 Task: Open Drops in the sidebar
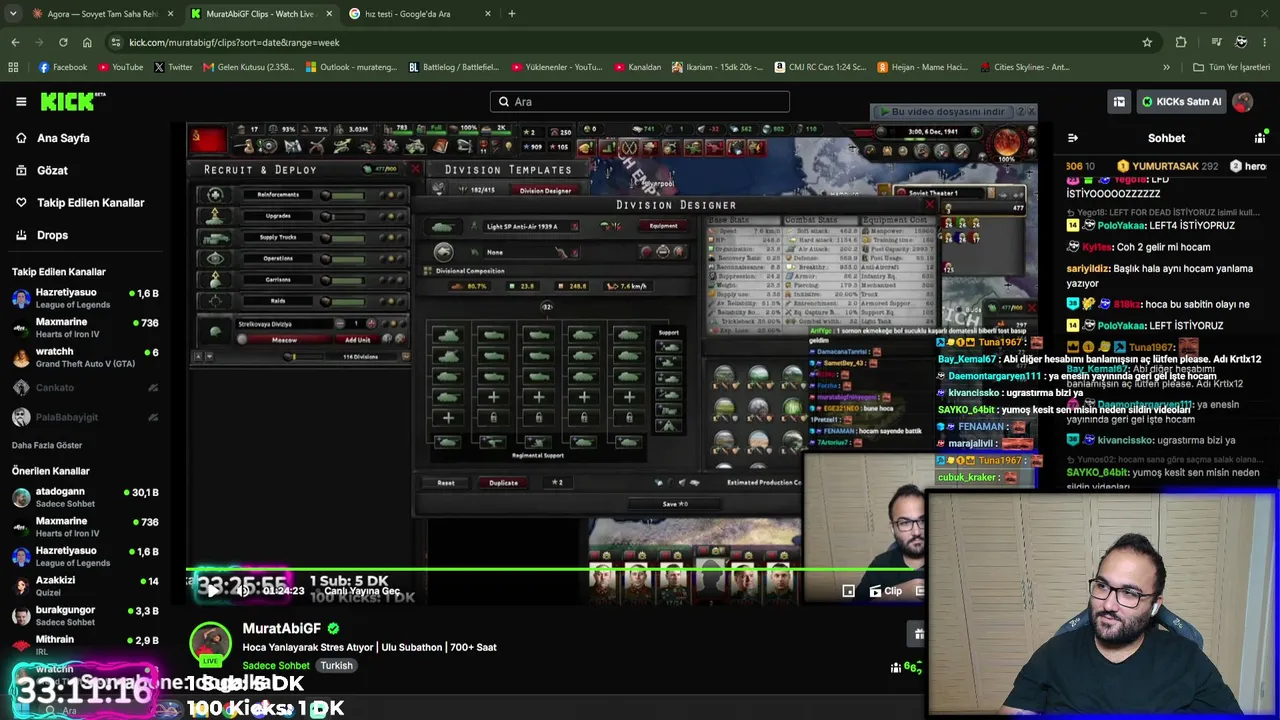coord(52,235)
